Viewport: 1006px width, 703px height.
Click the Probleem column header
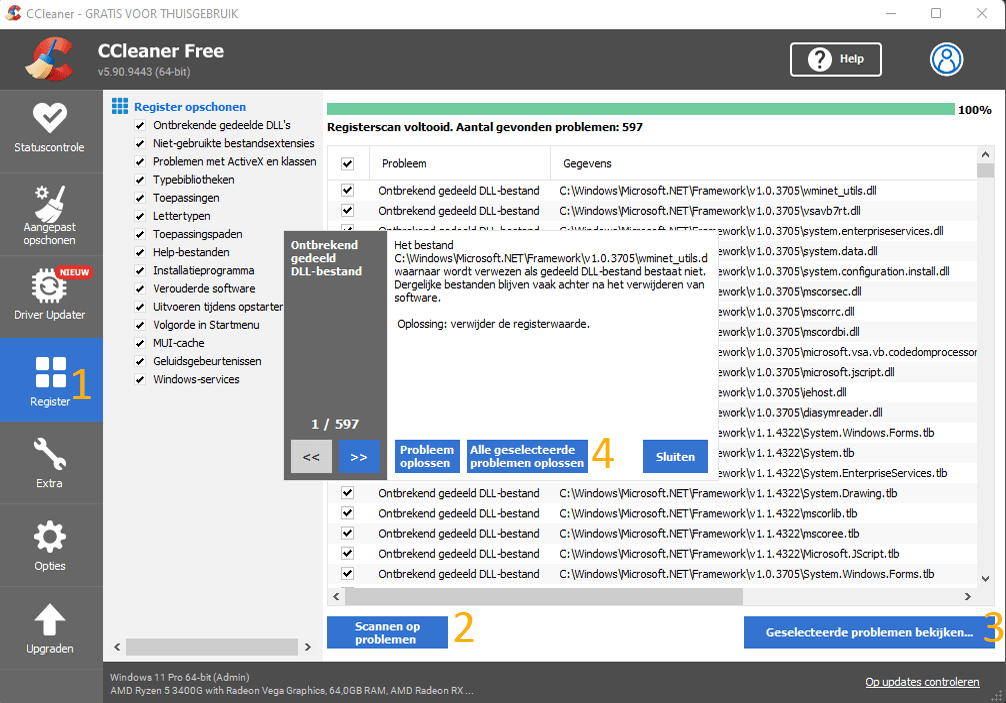coord(460,164)
